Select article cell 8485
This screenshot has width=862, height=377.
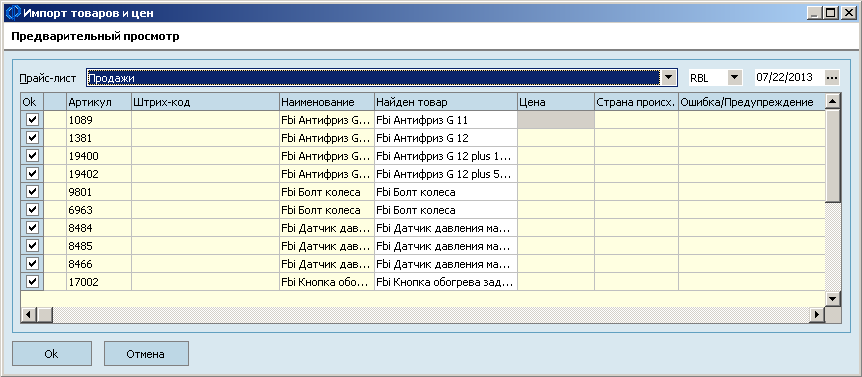(98, 246)
